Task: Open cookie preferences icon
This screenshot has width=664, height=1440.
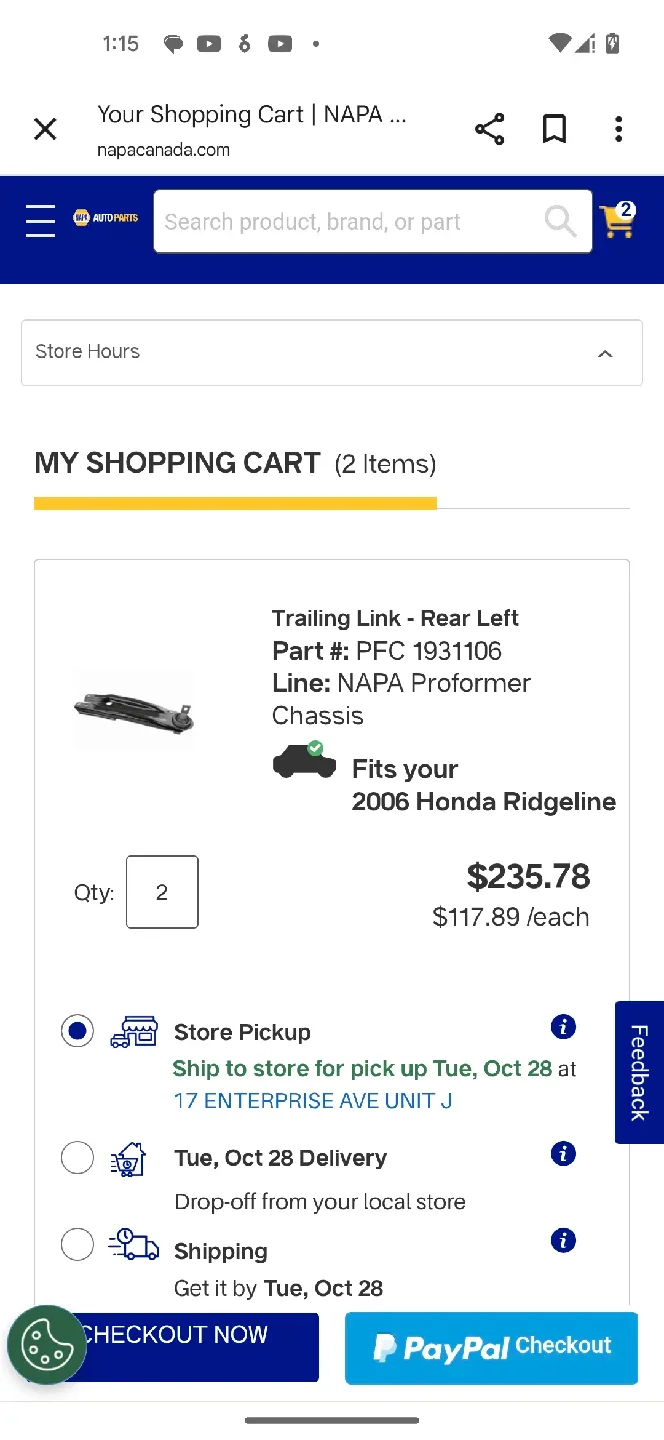Action: point(46,1345)
